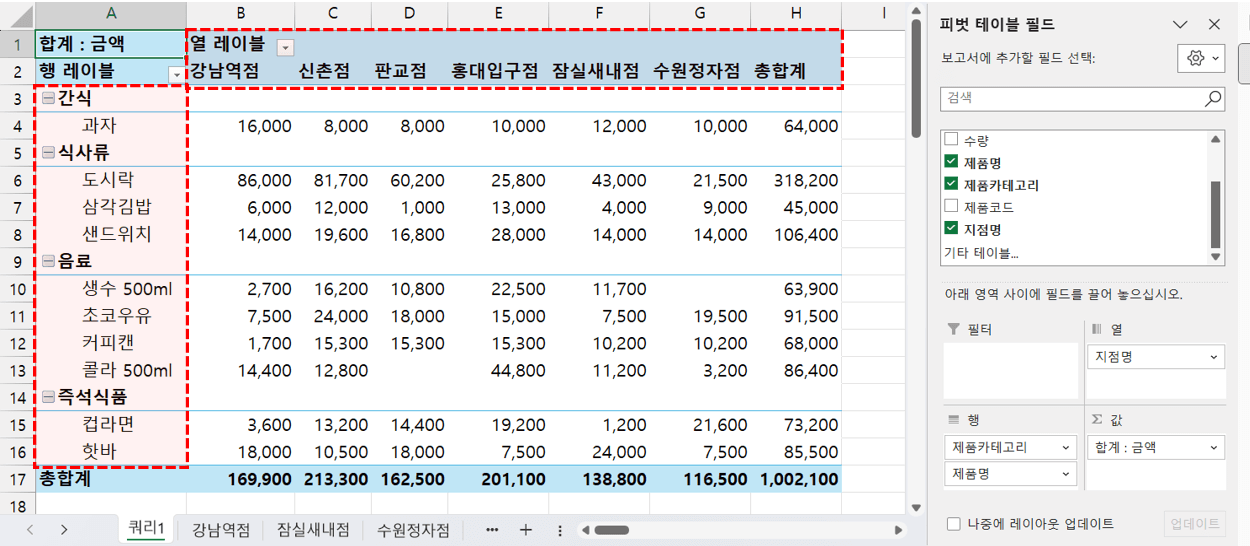Select column B header
1250x546 pixels.
point(240,13)
